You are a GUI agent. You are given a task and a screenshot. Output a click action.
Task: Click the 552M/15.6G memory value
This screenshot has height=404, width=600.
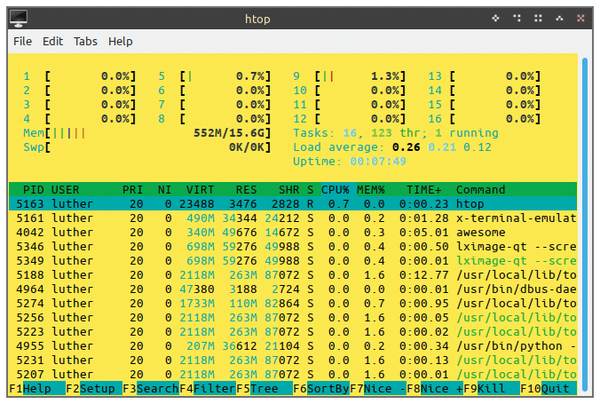click(232, 133)
